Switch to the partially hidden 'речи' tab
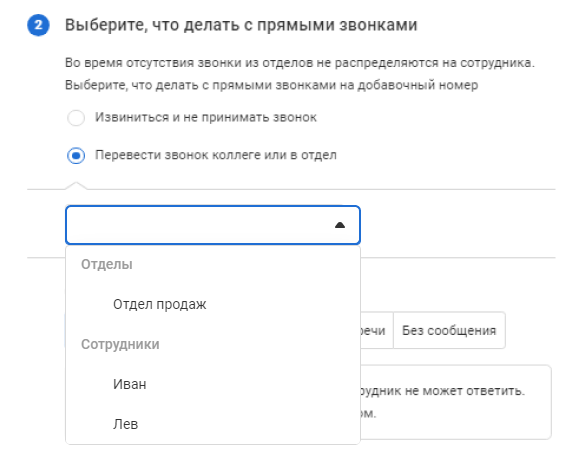This screenshot has width=583, height=459. [376, 330]
